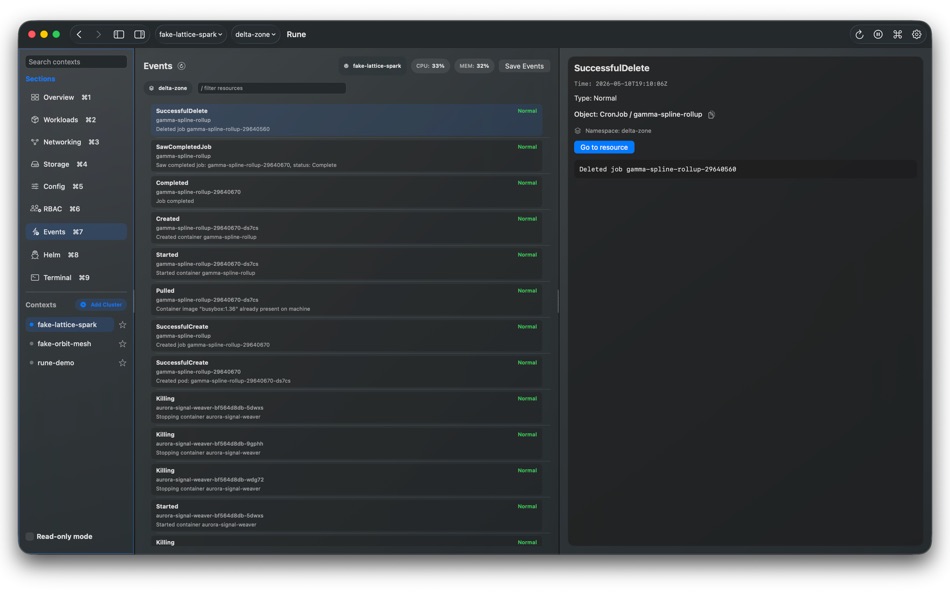Click the refresh icon in the title bar
950x594 pixels.
[x=859, y=35]
